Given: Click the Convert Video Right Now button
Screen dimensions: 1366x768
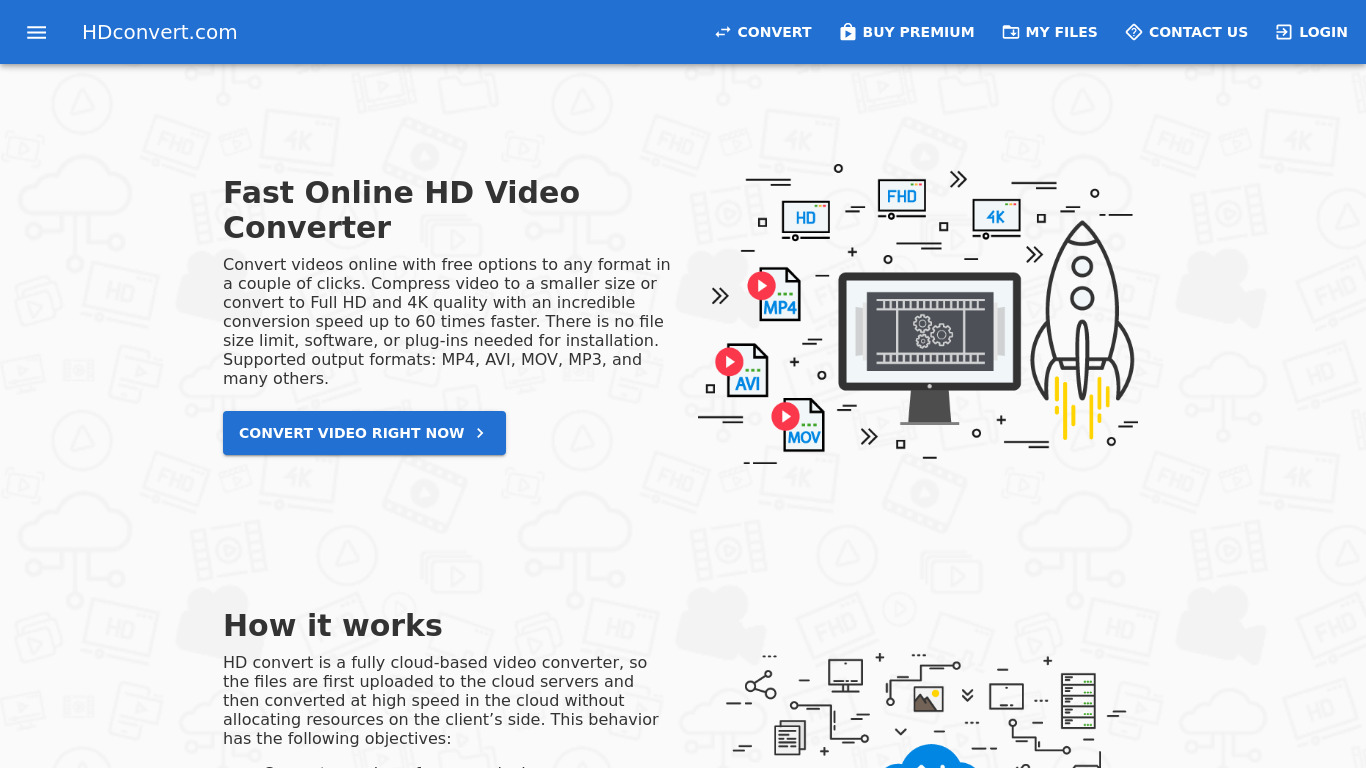Looking at the screenshot, I should coord(364,433).
